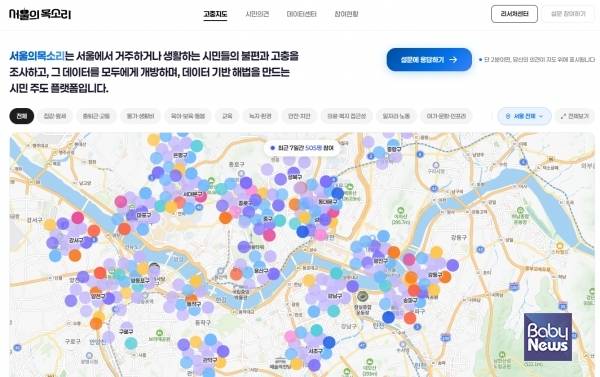Filter by 일자리·노동 category
Image resolution: width=600 pixels, height=377 pixels.
[396, 116]
